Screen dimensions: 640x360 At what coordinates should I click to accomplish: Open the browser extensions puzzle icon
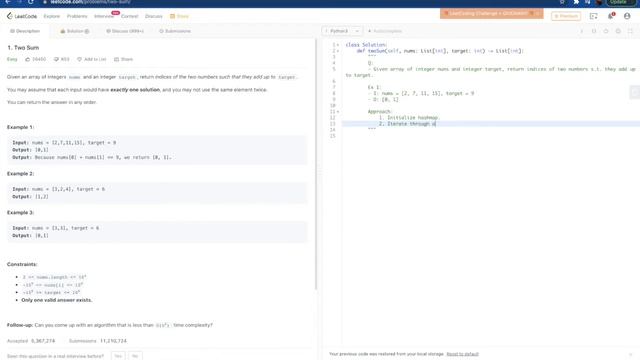pyautogui.click(x=576, y=2)
